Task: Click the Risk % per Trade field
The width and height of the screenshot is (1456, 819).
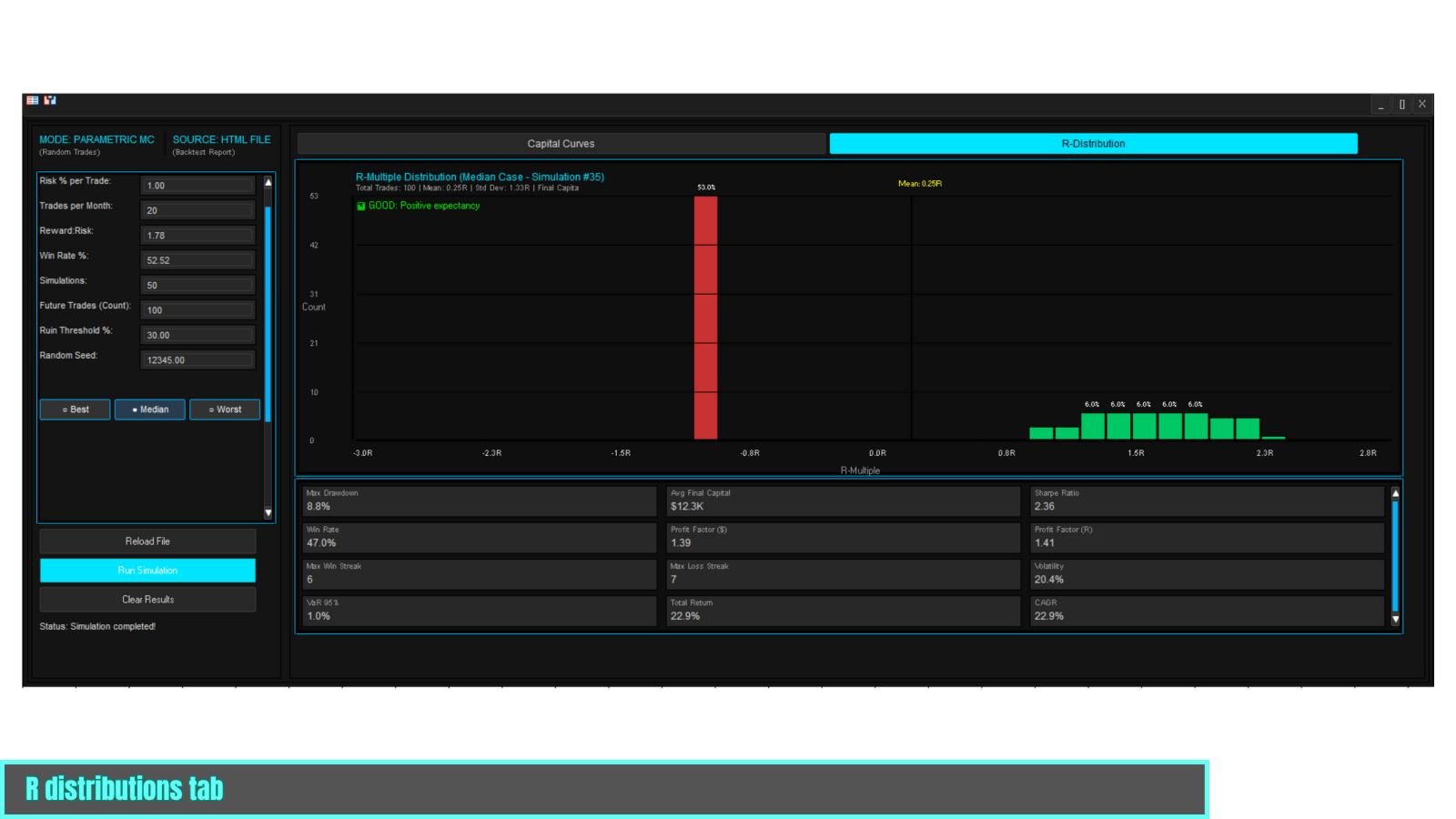Action: pyautogui.click(x=197, y=186)
